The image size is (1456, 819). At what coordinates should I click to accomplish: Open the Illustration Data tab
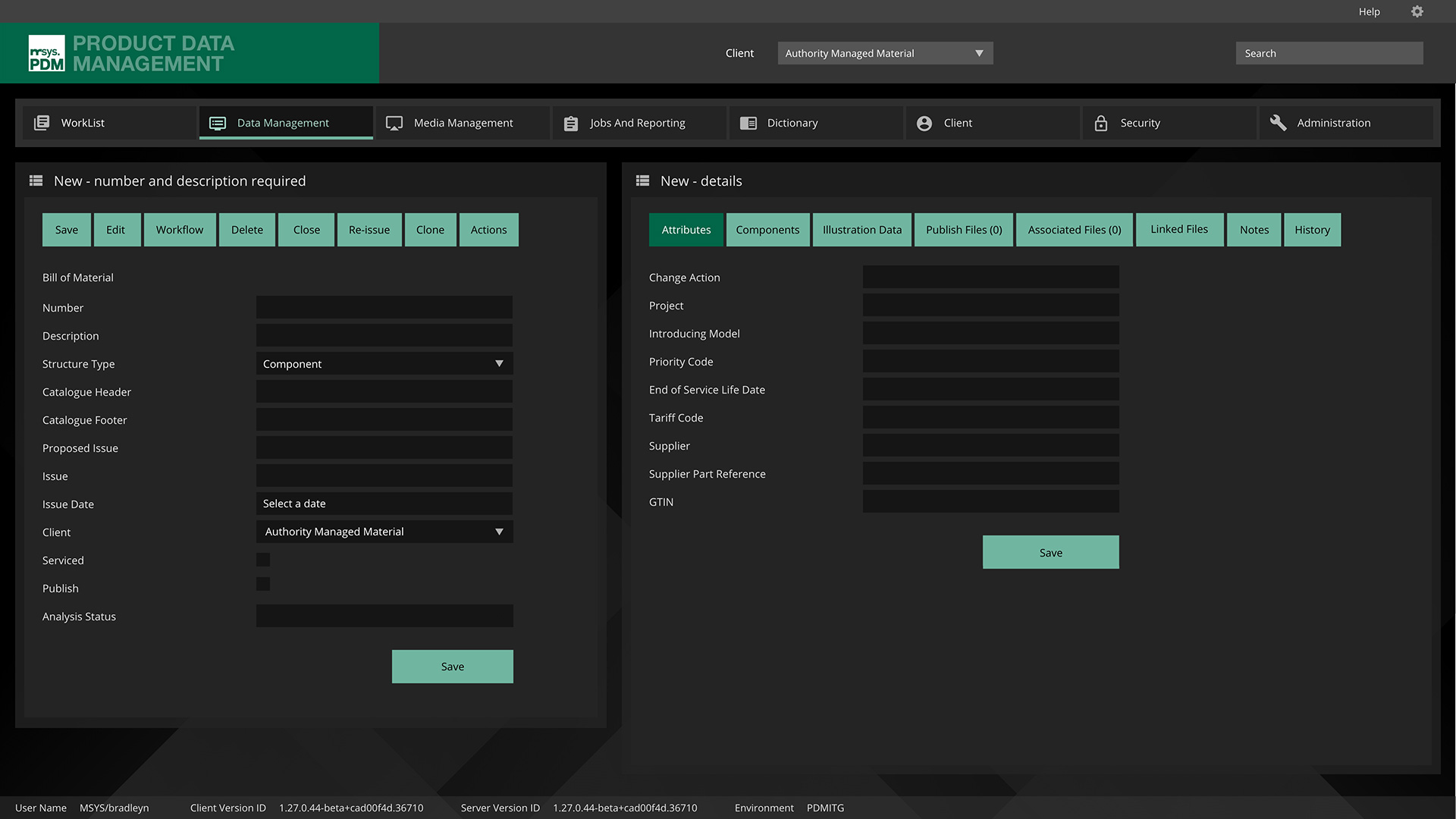pyautogui.click(x=862, y=230)
